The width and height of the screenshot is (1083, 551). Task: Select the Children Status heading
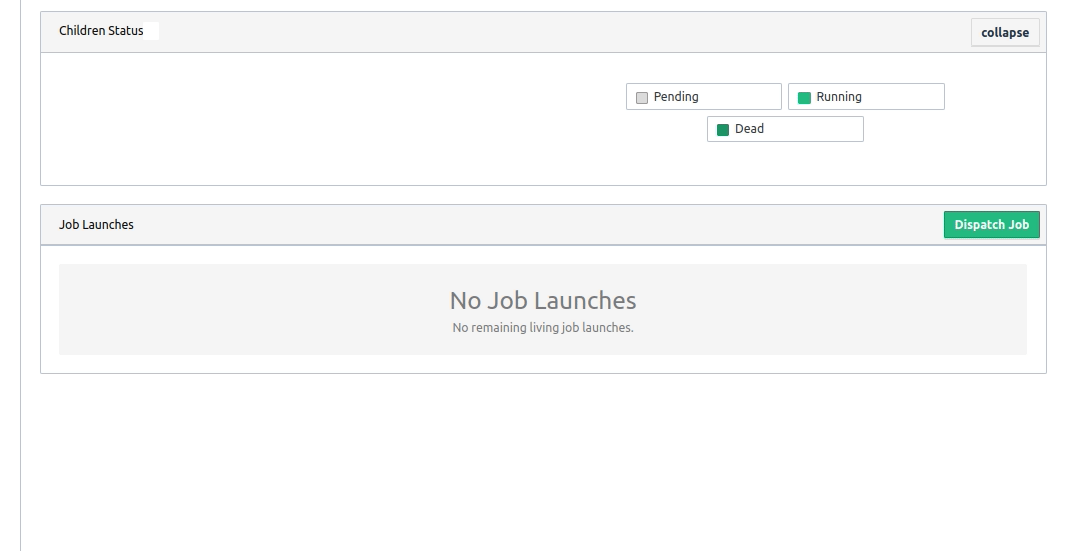coord(101,30)
